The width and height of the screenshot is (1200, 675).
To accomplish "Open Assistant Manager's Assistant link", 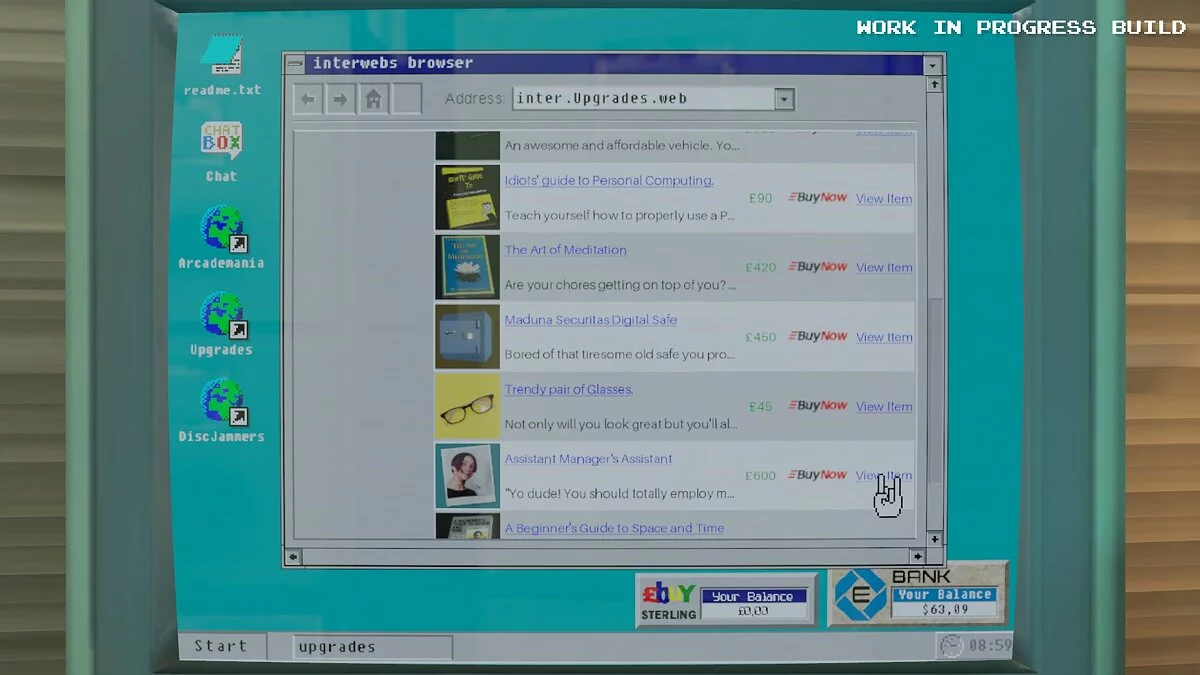I will (x=588, y=459).
